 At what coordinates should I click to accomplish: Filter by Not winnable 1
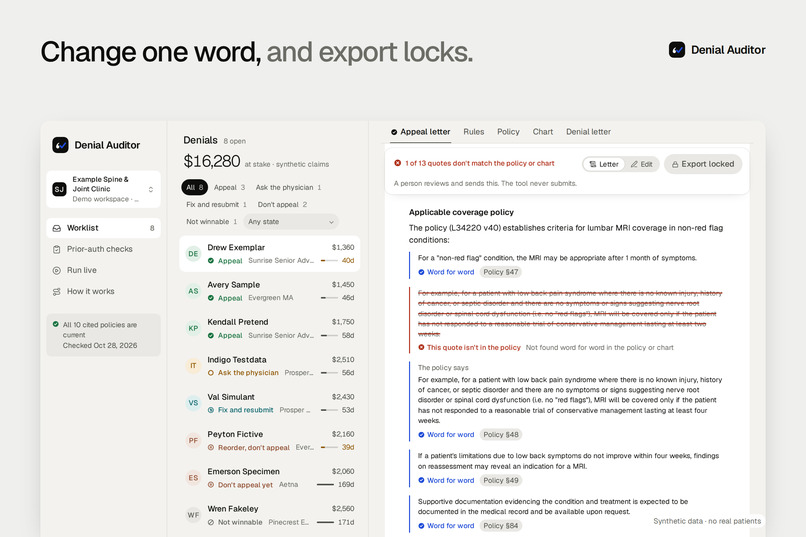pos(211,221)
